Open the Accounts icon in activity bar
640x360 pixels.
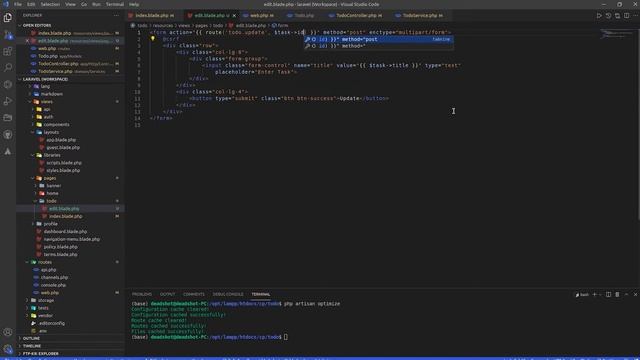tap(8, 332)
